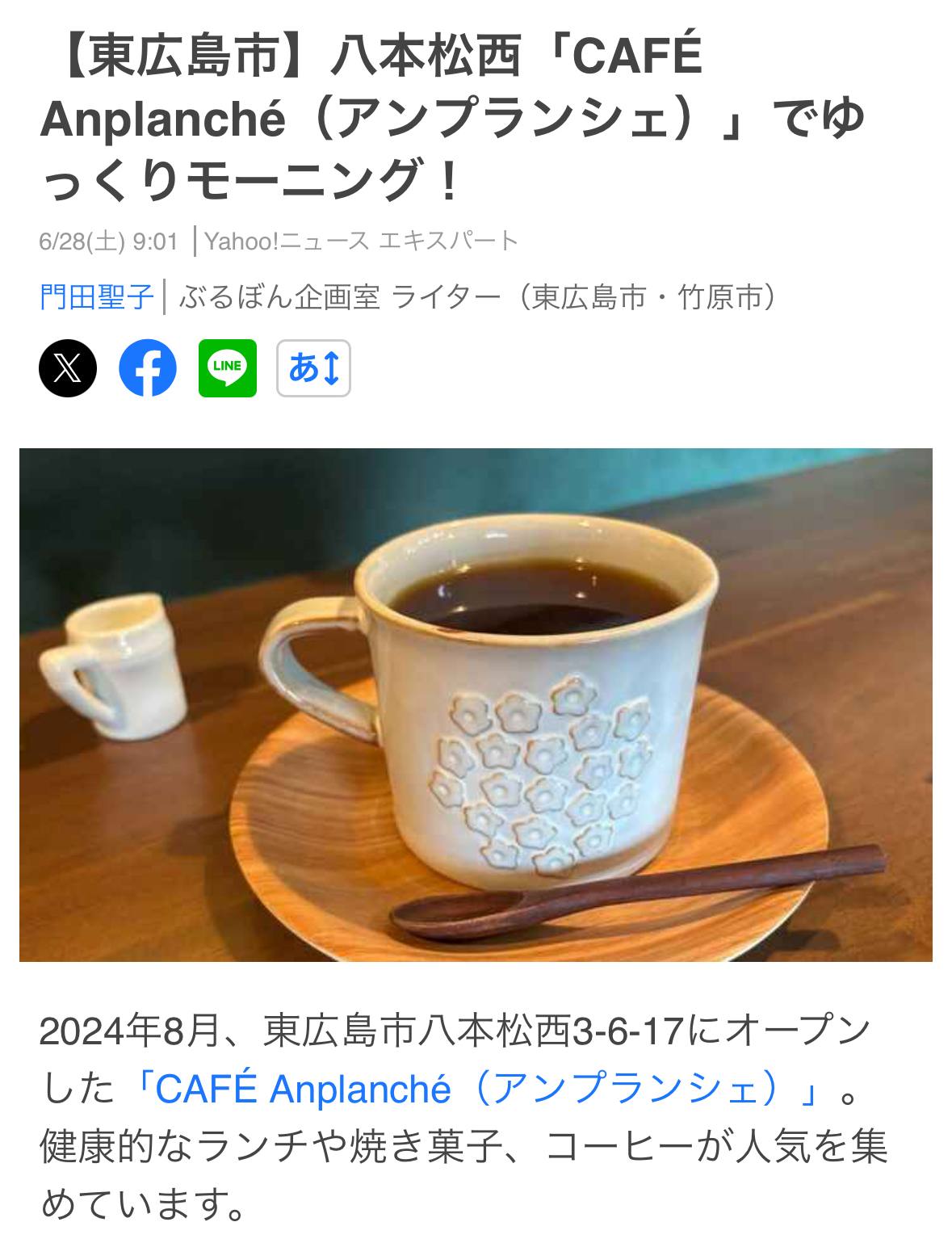
Task: Open author 門田聖子 profile link
Action: point(96,297)
